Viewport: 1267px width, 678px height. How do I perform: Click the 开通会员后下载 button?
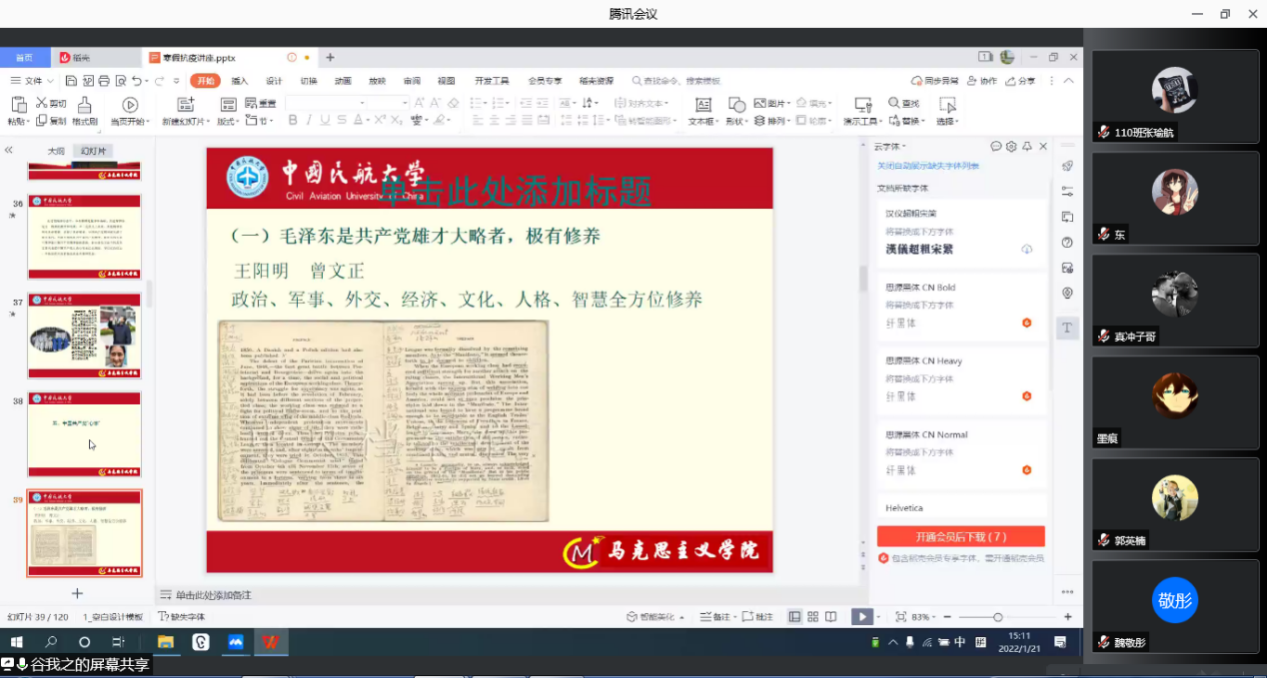(x=960, y=536)
